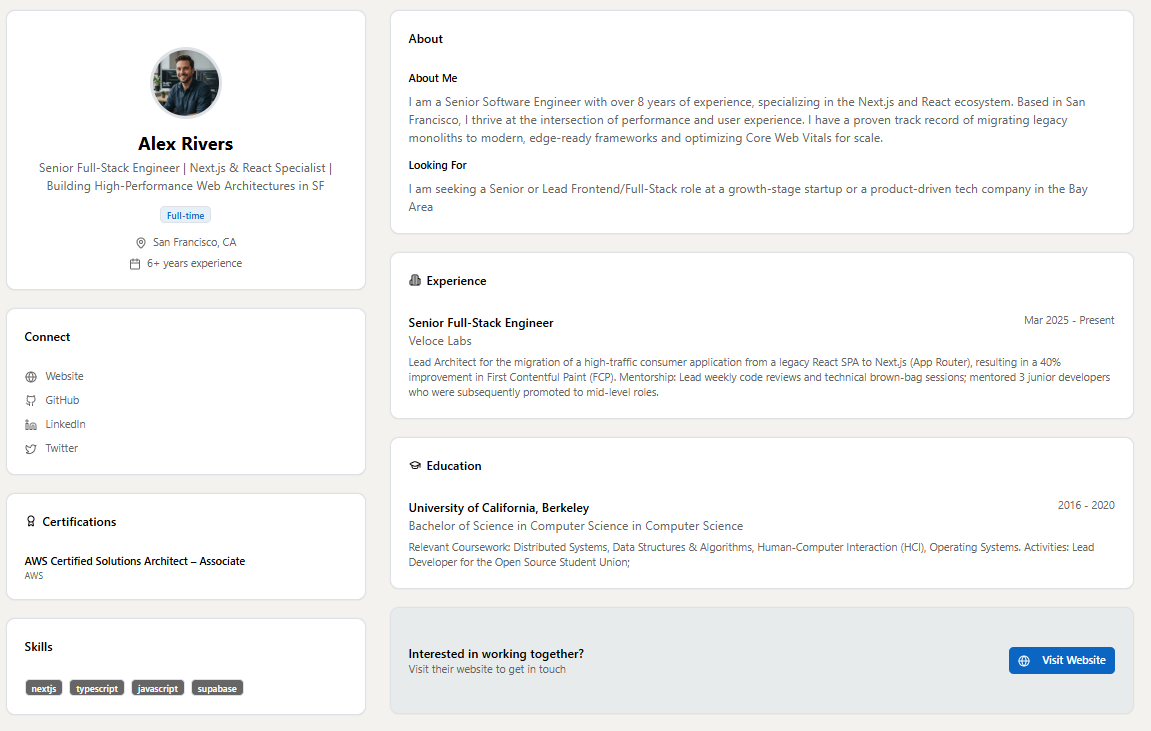Click the graduation cap Education icon
Viewport: 1151px width, 731px height.
(x=415, y=466)
